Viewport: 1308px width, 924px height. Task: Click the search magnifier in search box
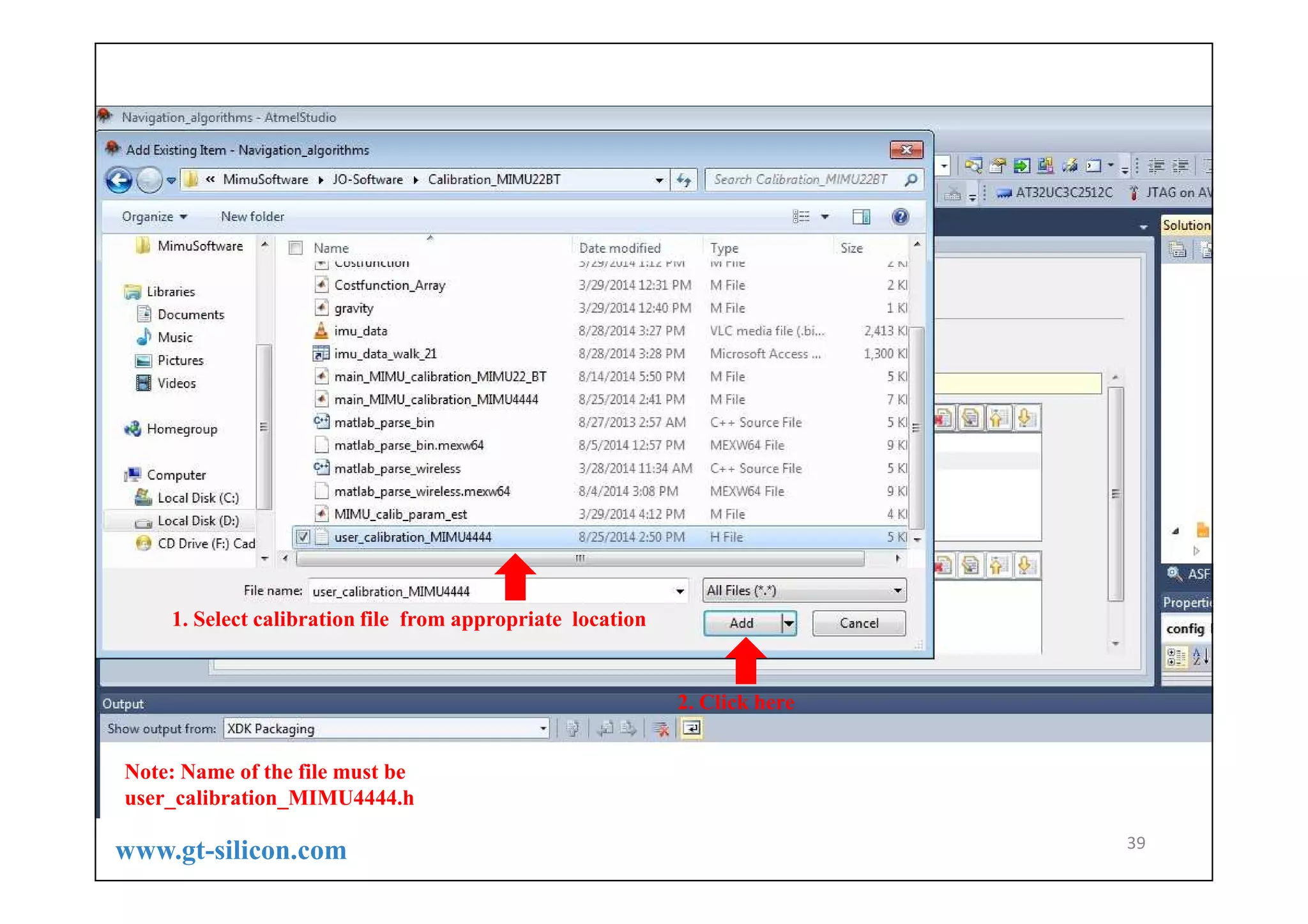tap(911, 180)
